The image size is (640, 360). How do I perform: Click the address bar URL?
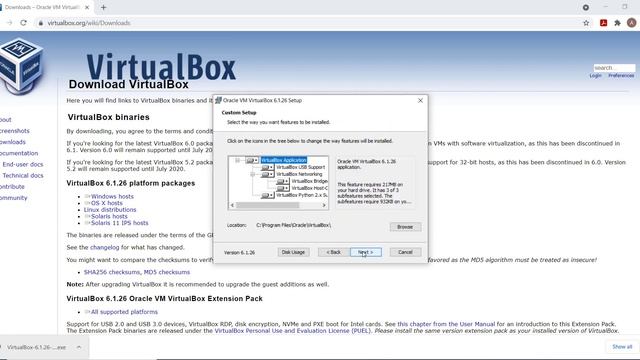pyautogui.click(x=89, y=23)
